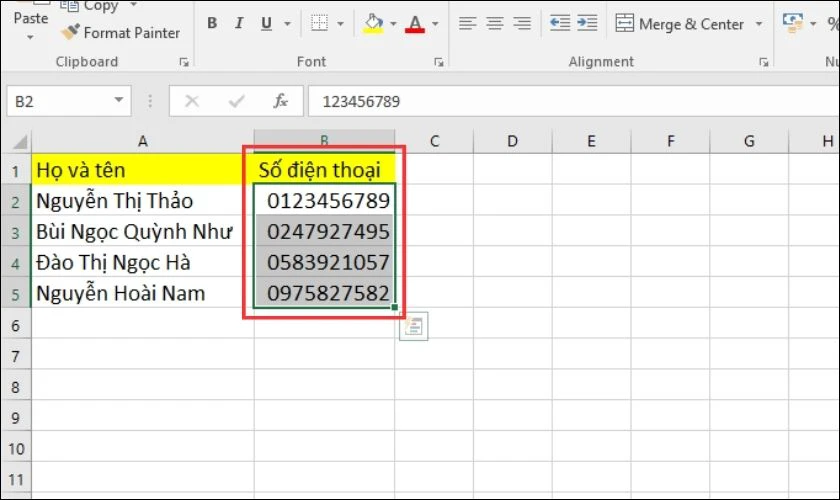
Task: Click the Select All corner triangle
Action: 20,142
